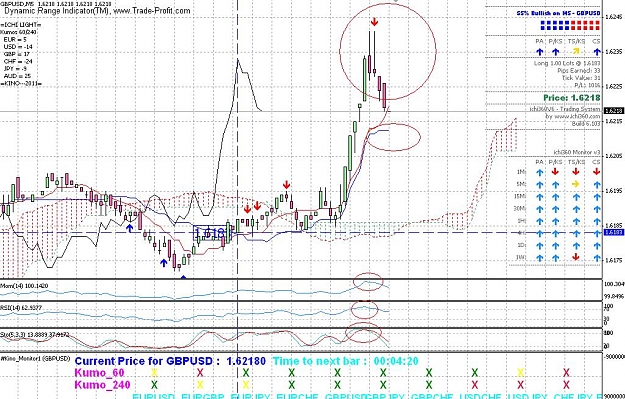The image size is (625, 399).
Task: Click the 1D row CS up arrow
Action: [x=596, y=246]
